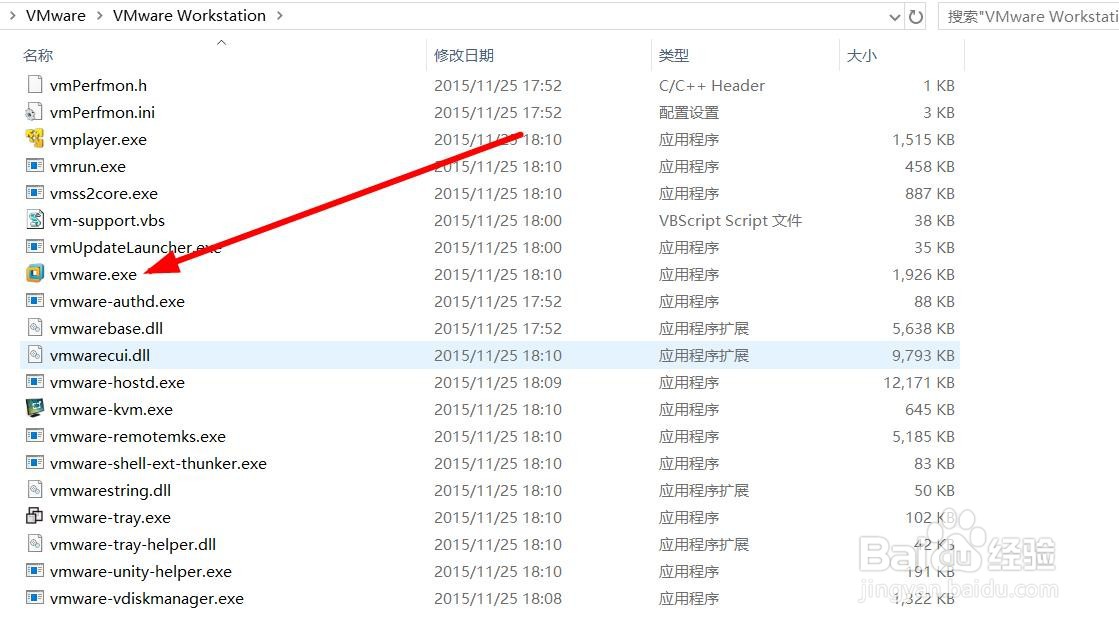
Task: Select the vmware-vdiskmanager.exe file icon
Action: point(34,598)
